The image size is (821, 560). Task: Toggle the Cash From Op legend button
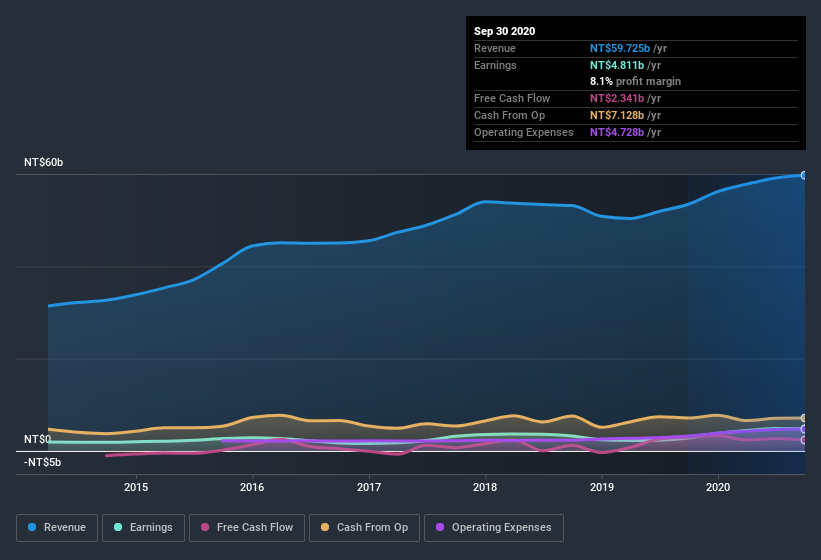364,528
